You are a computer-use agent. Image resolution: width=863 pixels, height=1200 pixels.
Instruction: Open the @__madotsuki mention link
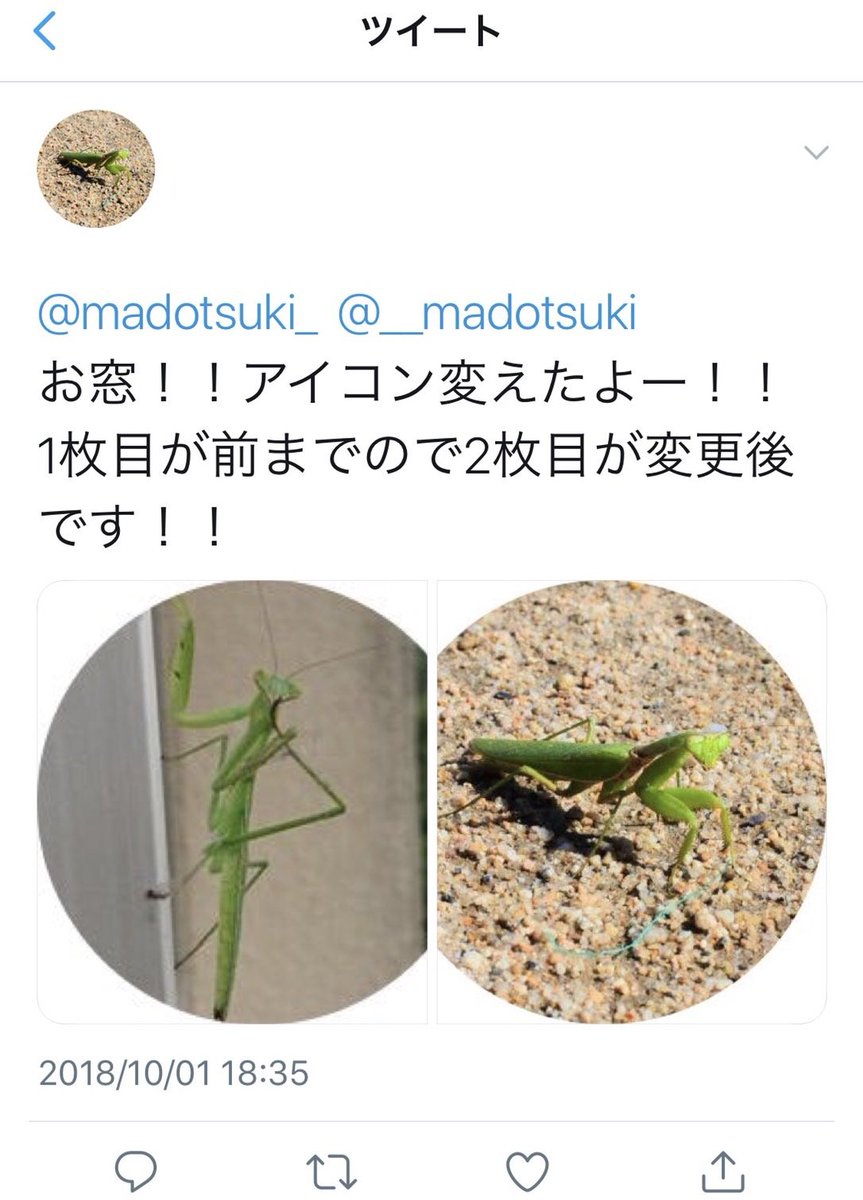[x=487, y=315]
